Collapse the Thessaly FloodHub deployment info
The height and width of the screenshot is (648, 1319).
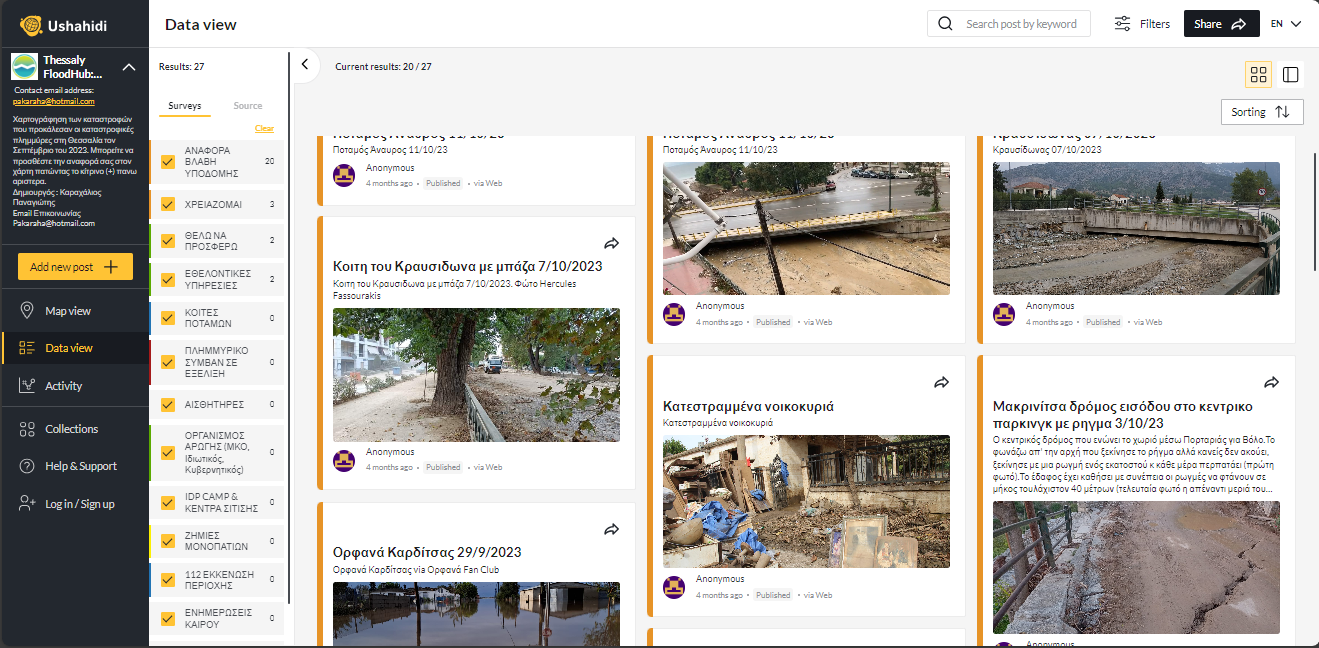129,67
